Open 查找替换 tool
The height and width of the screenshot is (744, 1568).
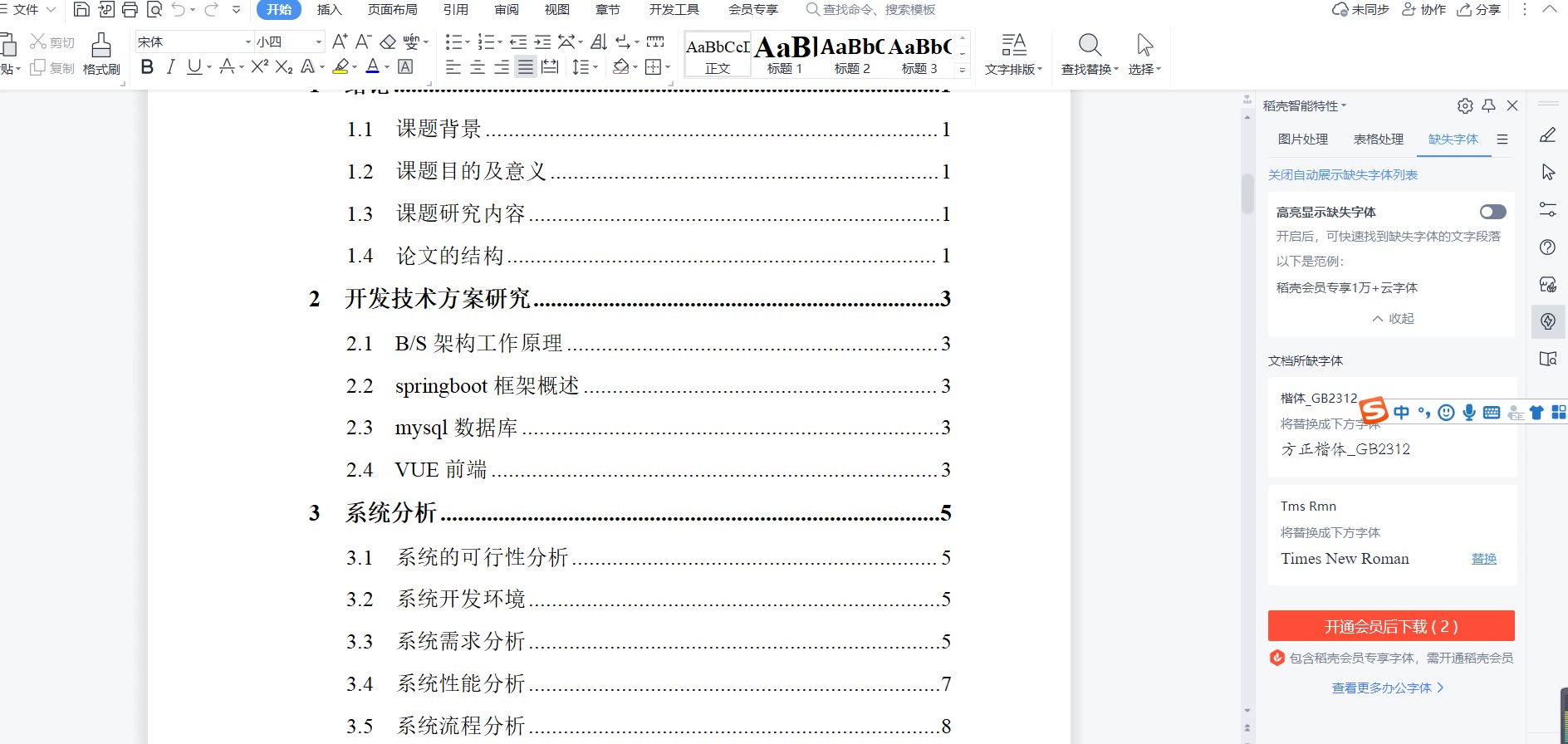pos(1090,54)
